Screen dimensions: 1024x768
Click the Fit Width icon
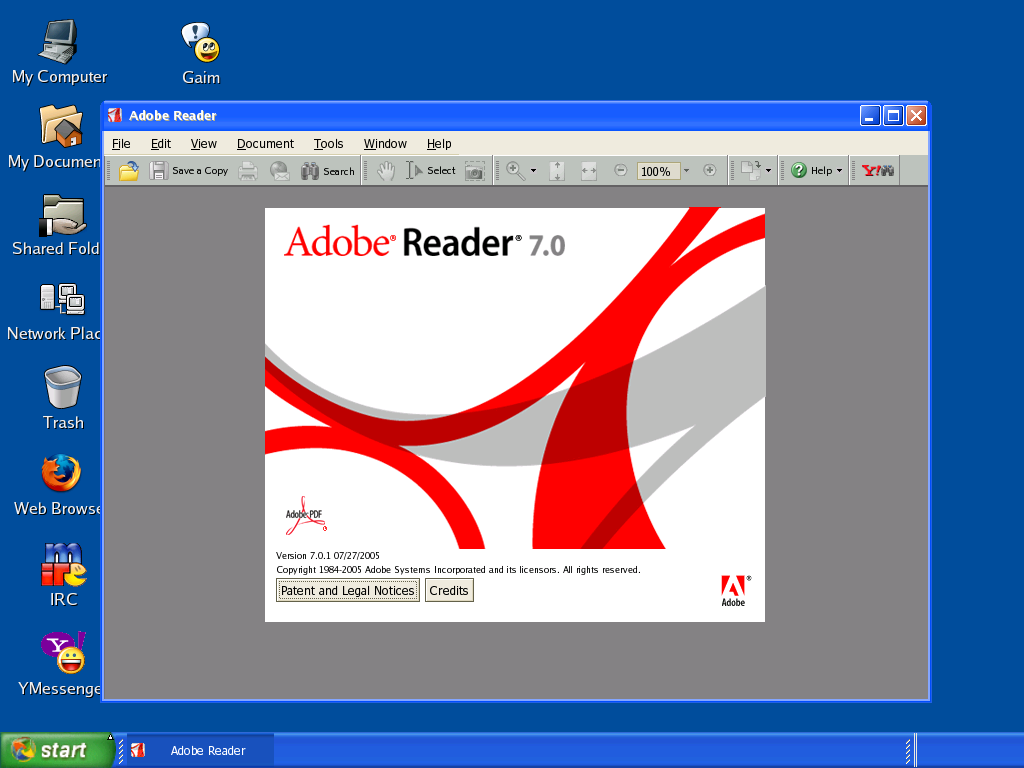coord(589,171)
